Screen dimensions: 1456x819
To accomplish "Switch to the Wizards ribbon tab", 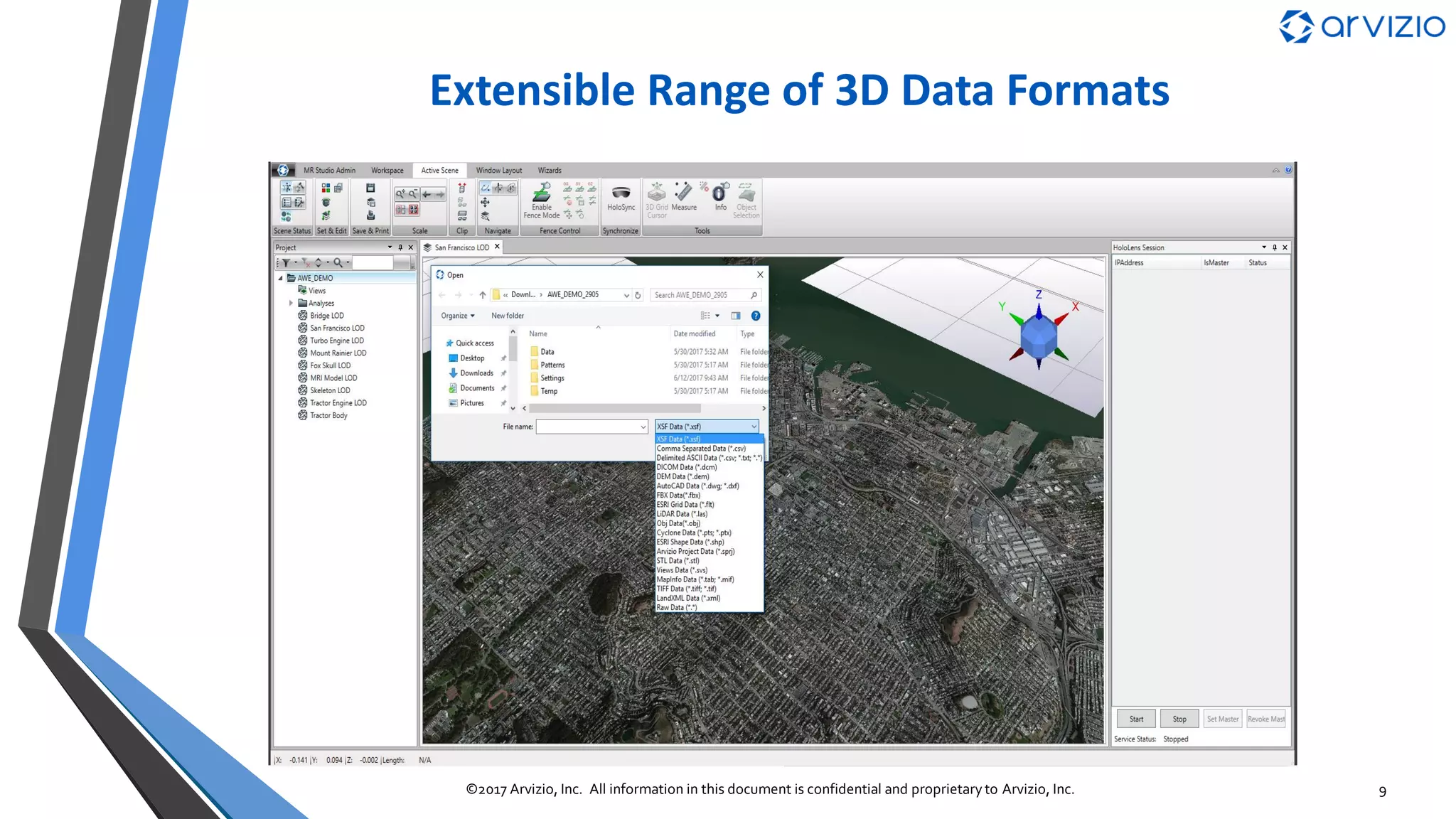I will coord(549,171).
